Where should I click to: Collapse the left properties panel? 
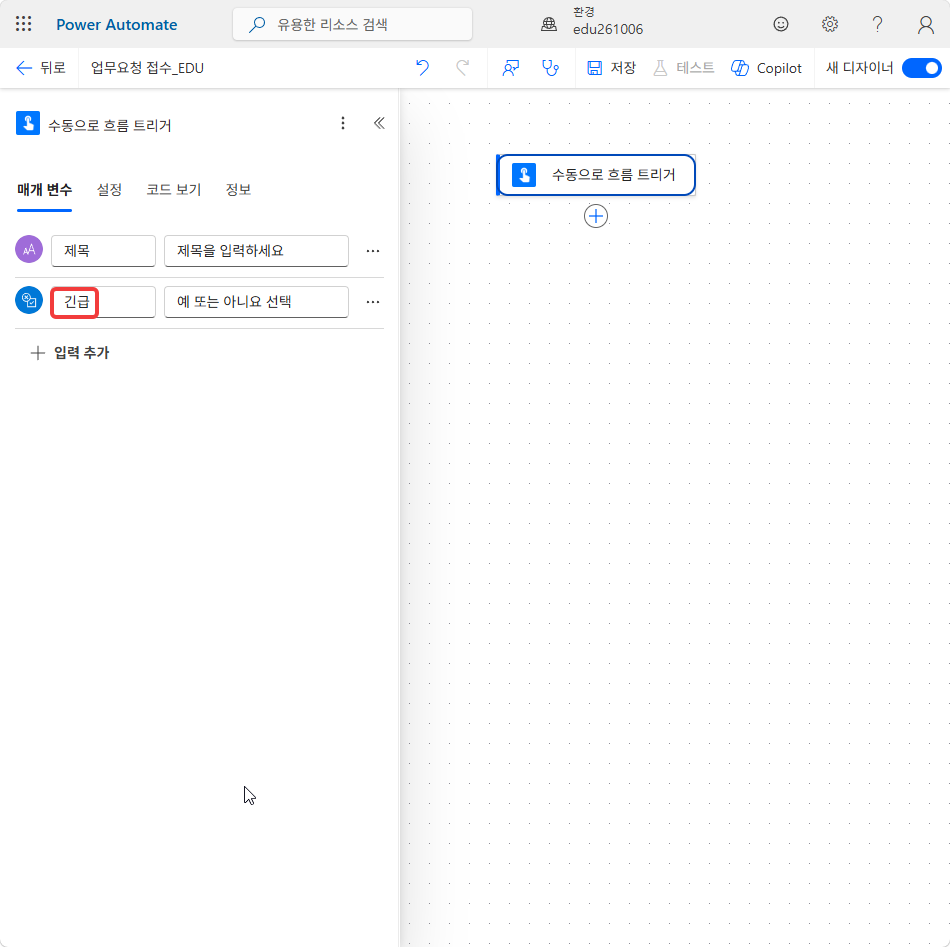point(379,124)
